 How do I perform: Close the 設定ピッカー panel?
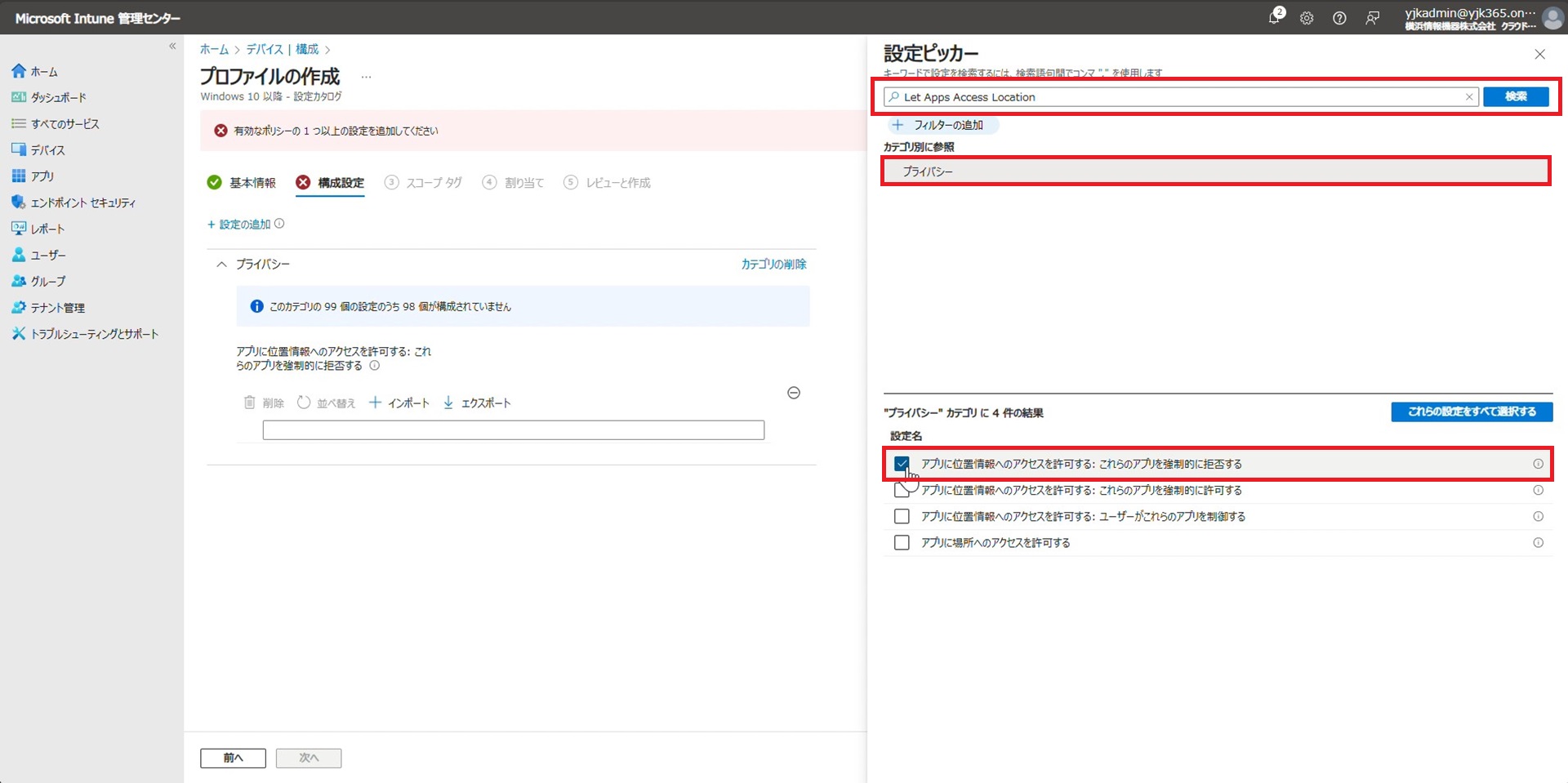pyautogui.click(x=1539, y=54)
